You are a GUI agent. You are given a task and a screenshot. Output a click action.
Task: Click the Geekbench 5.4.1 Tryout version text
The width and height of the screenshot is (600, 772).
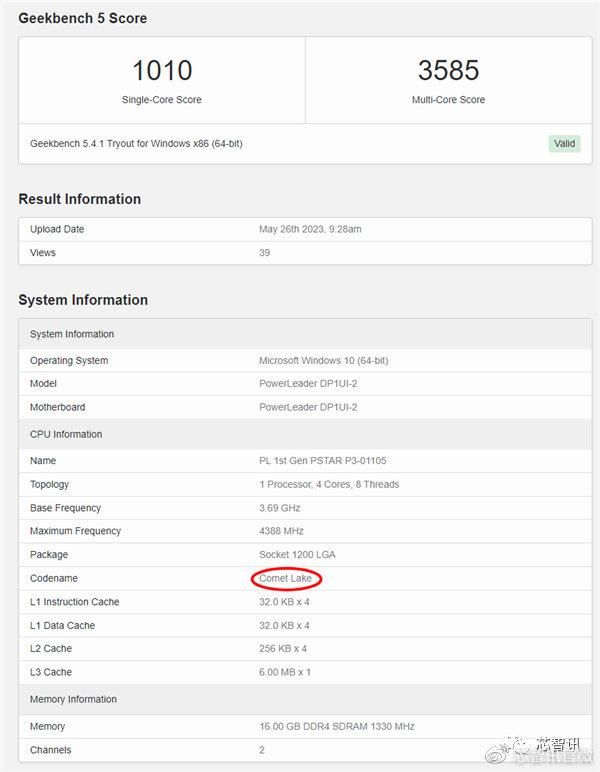[x=136, y=143]
